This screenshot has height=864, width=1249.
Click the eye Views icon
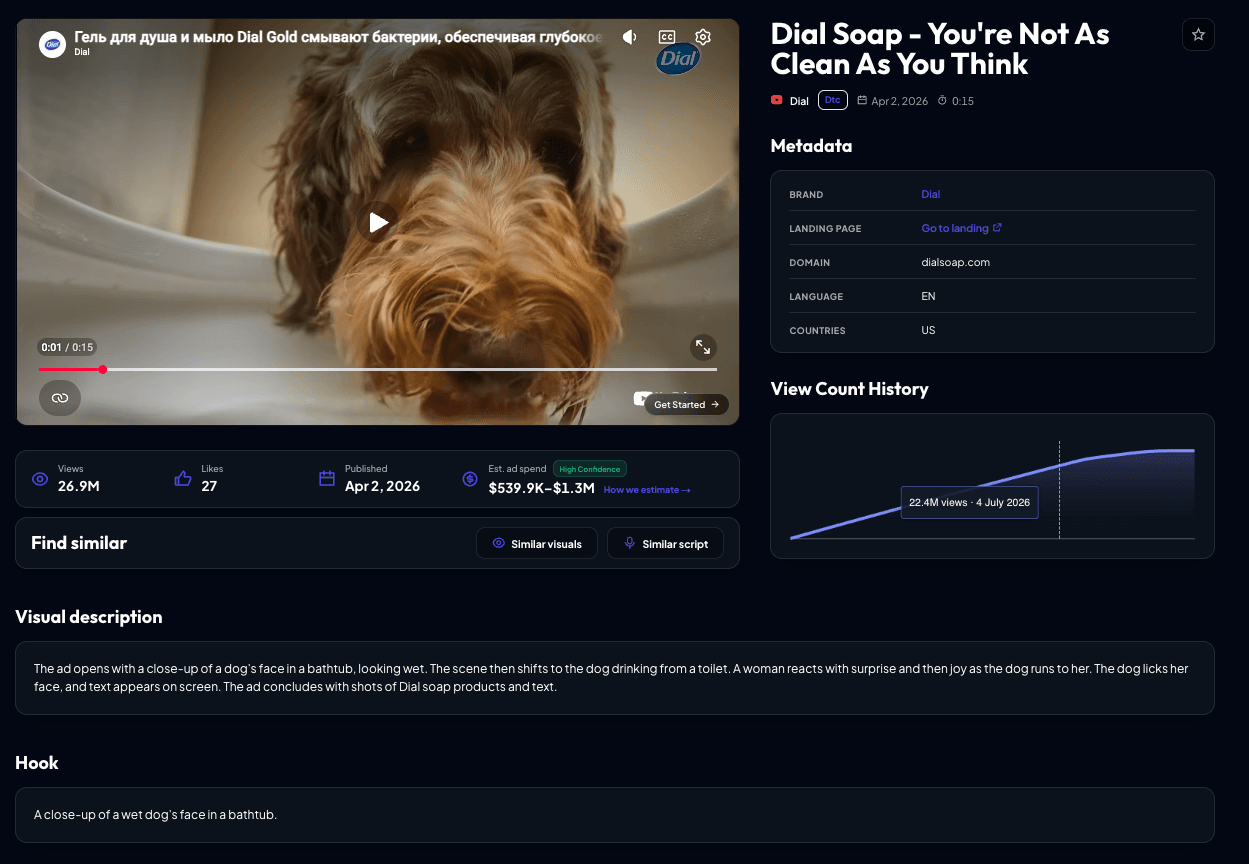click(40, 479)
